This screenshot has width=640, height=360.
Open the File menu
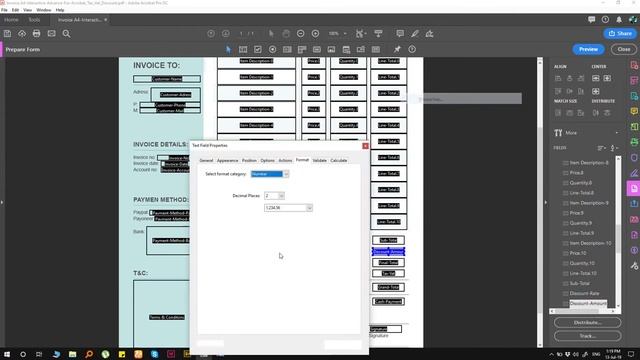4,10
